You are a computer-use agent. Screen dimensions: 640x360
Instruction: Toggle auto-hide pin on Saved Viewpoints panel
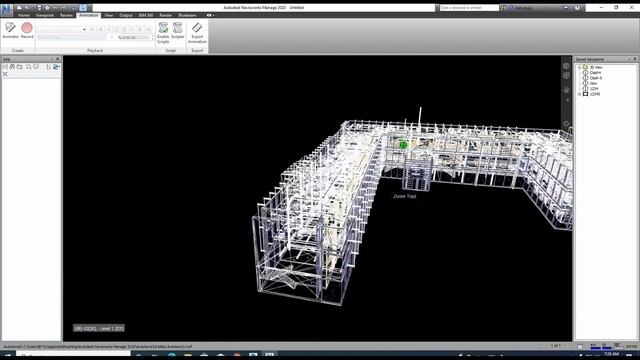tap(629, 59)
